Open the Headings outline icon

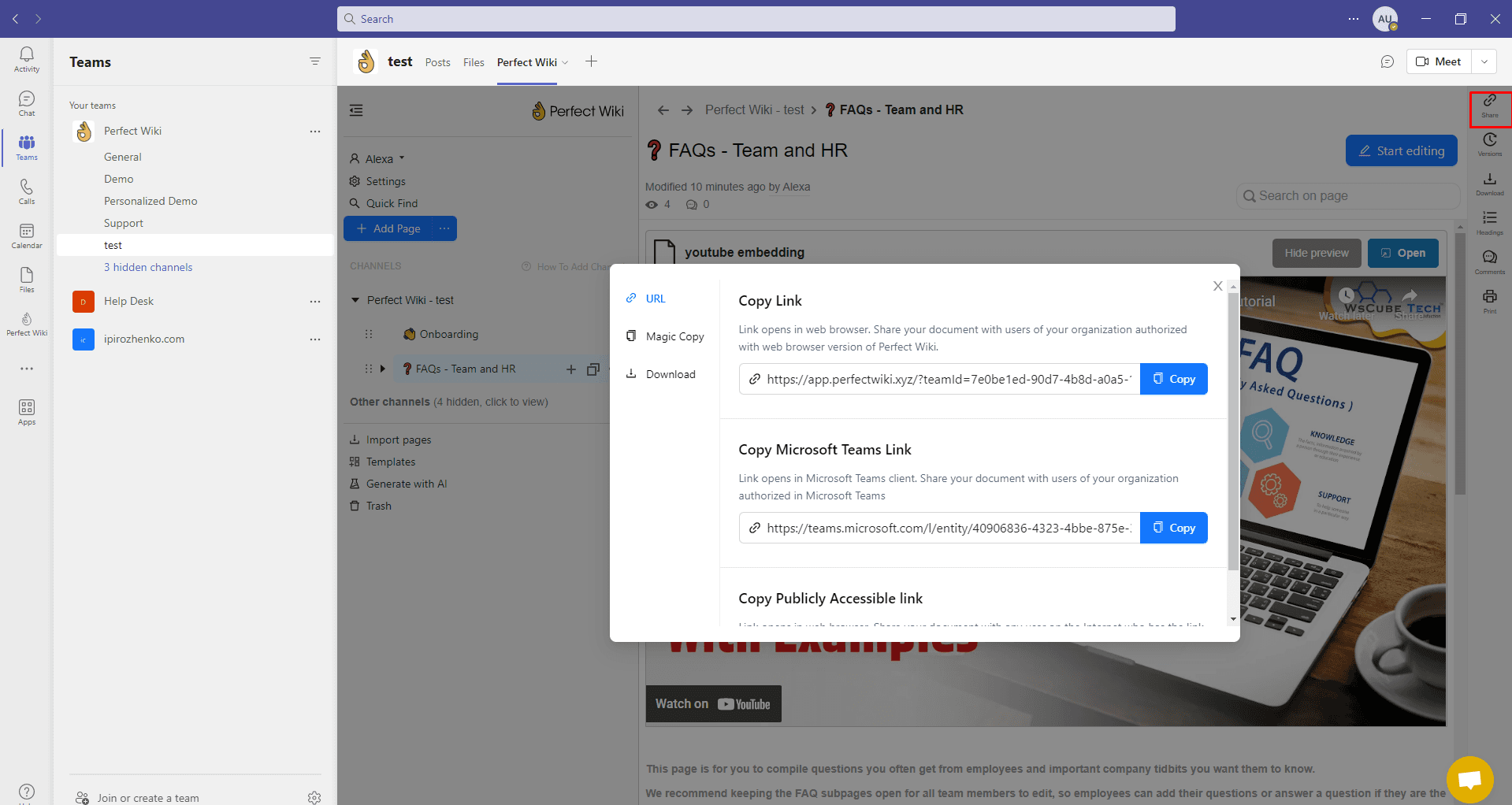(x=1490, y=224)
